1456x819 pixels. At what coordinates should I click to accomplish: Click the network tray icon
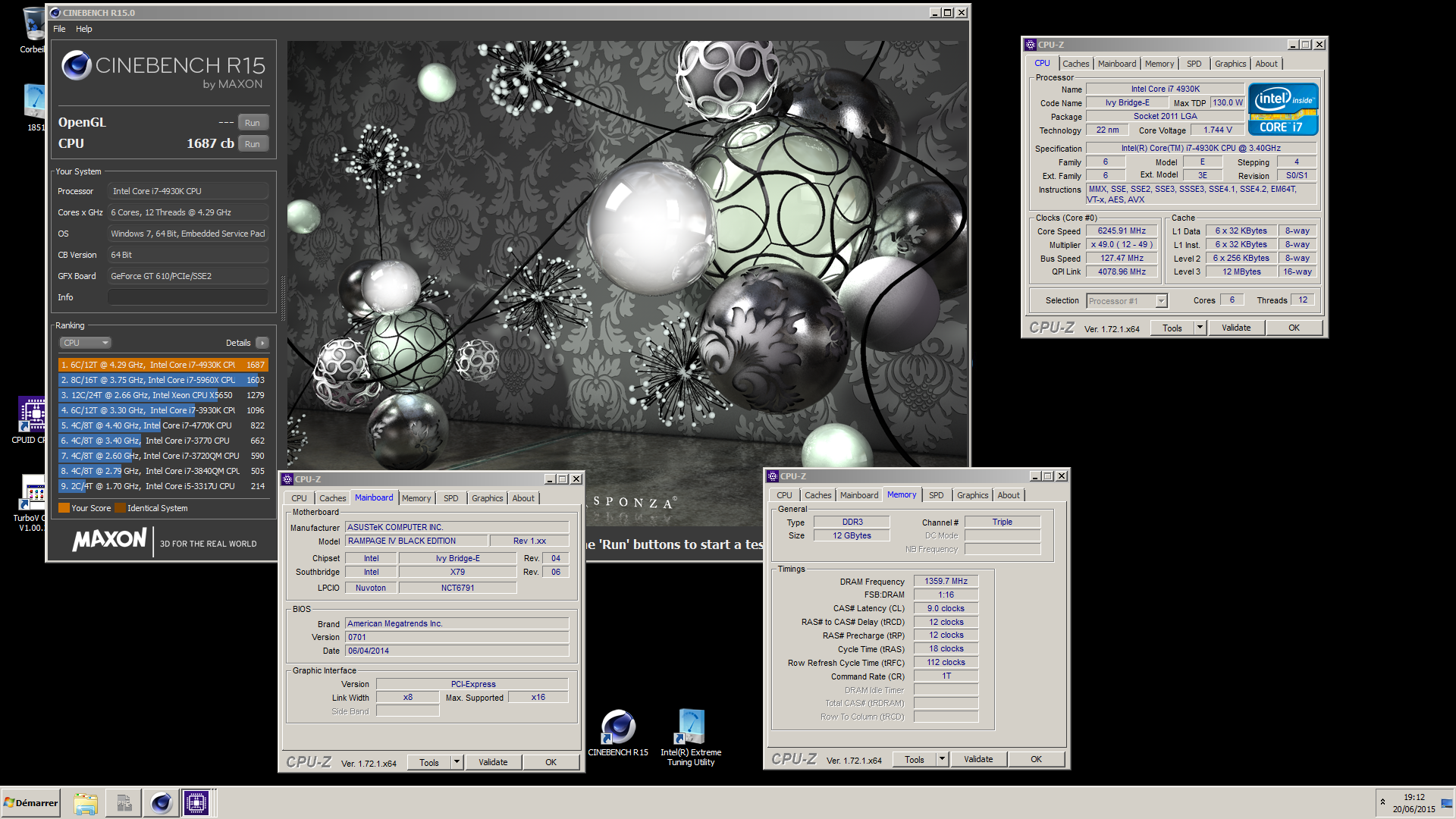1446,803
